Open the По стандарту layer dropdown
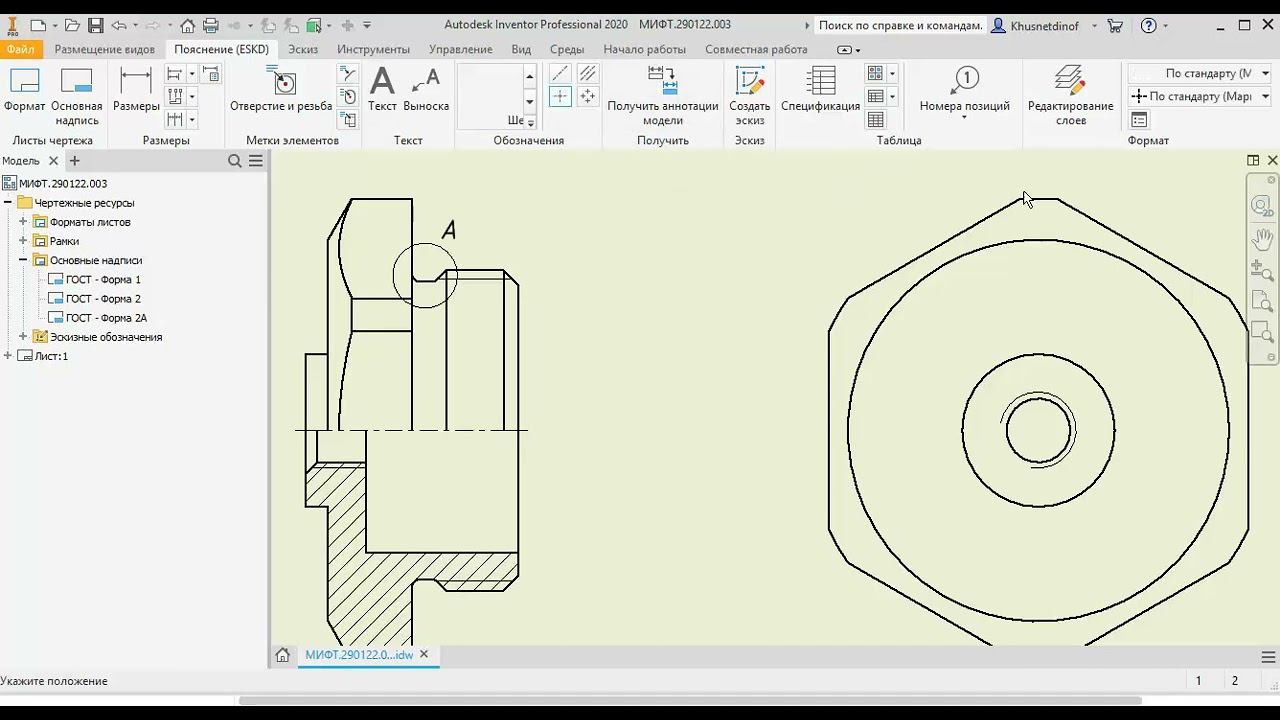1280x720 pixels. click(1196, 73)
